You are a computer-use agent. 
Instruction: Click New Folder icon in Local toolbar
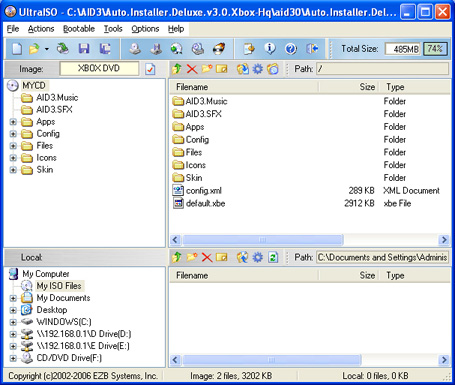click(192, 257)
